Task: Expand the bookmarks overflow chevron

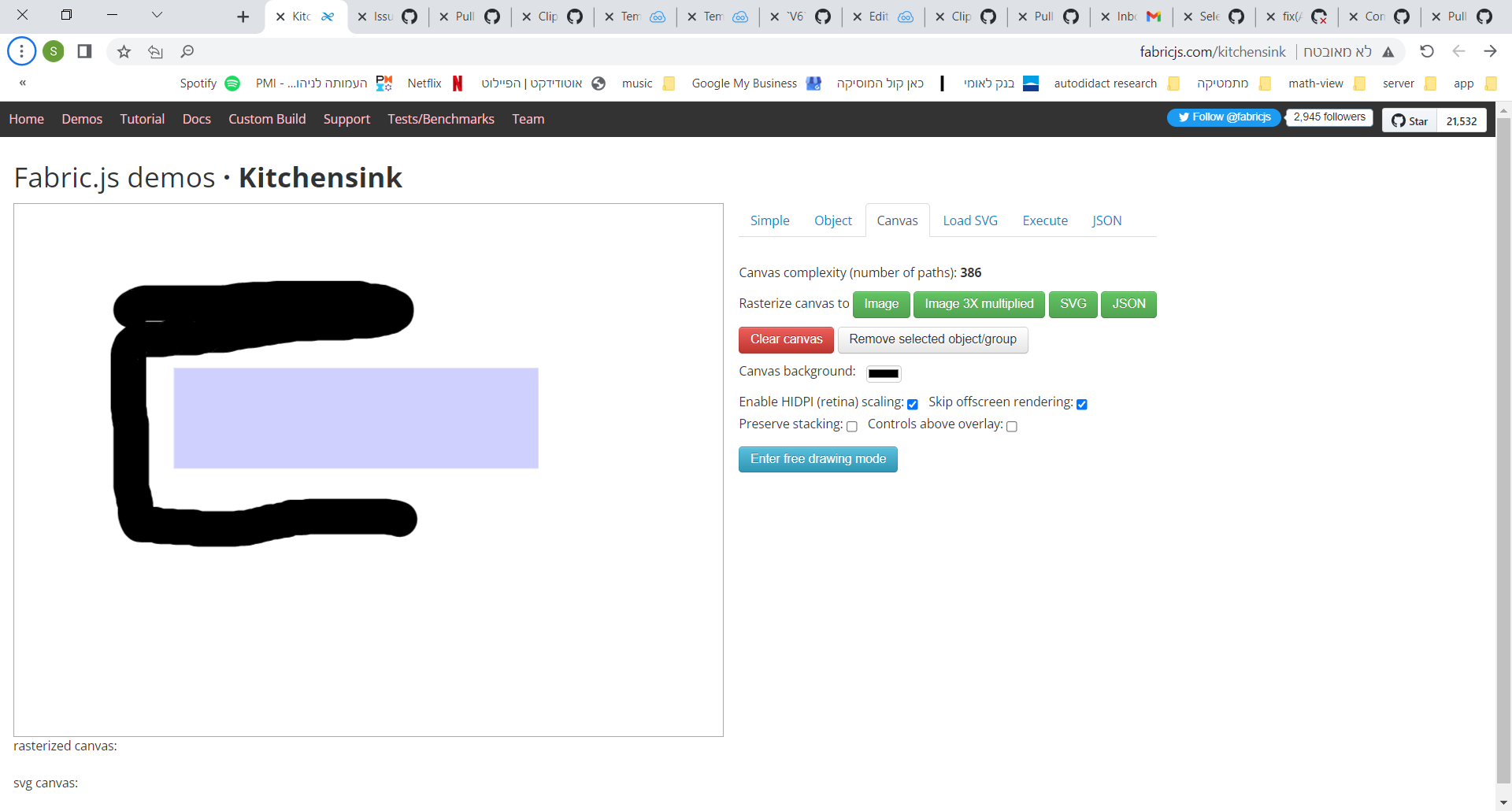Action: (22, 83)
